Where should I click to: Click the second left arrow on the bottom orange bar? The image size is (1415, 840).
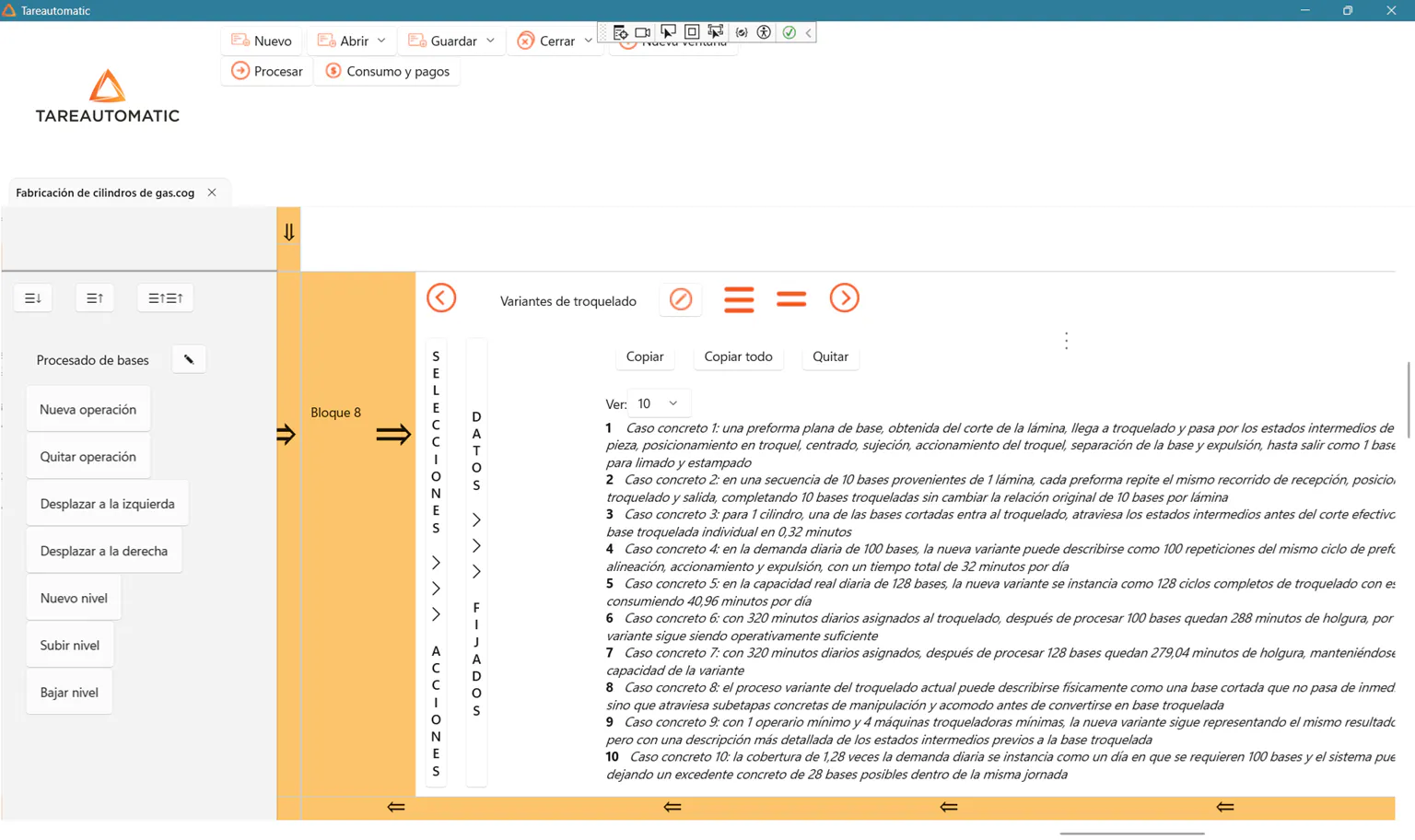click(x=672, y=807)
